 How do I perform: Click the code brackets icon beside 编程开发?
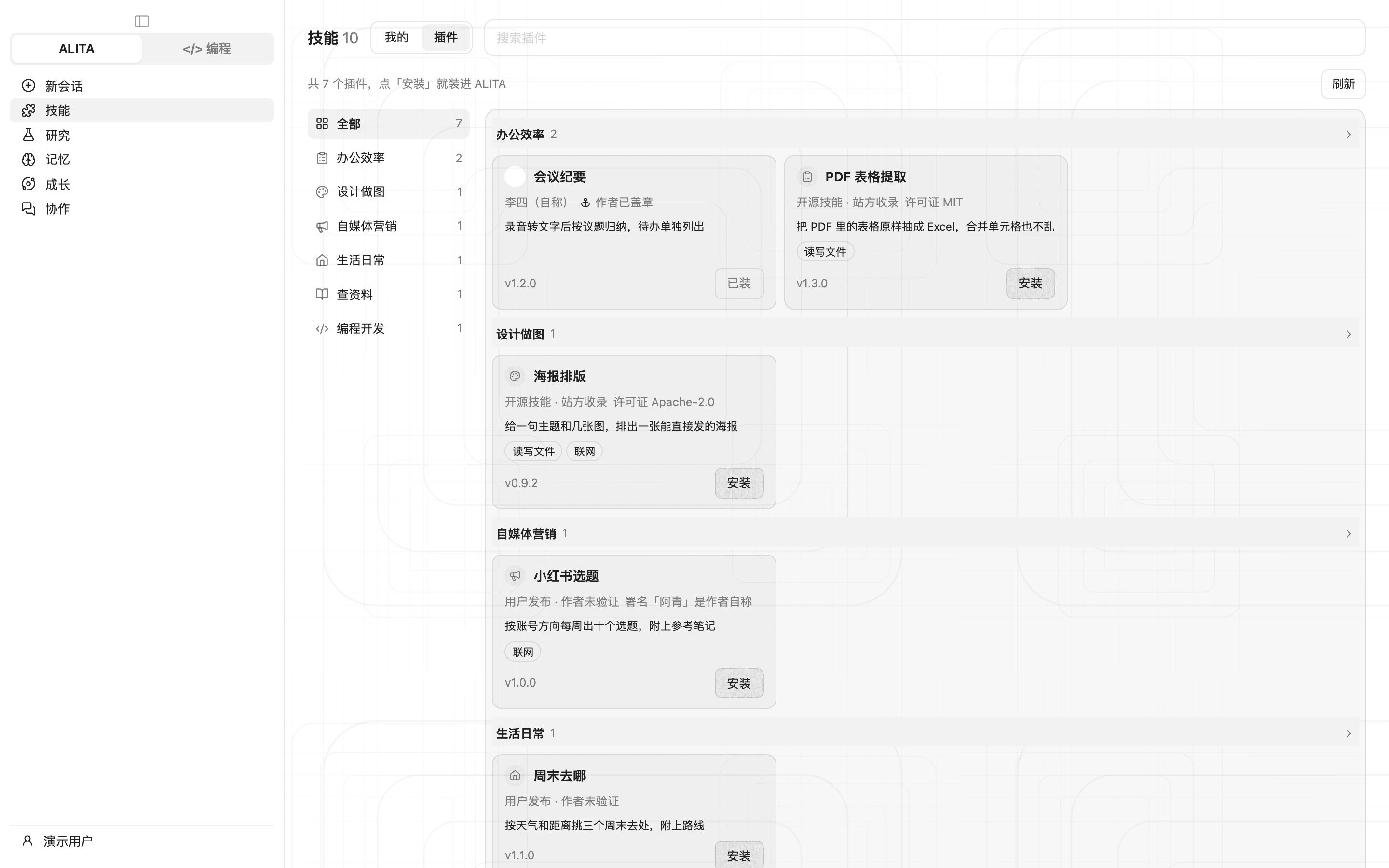[322, 328]
